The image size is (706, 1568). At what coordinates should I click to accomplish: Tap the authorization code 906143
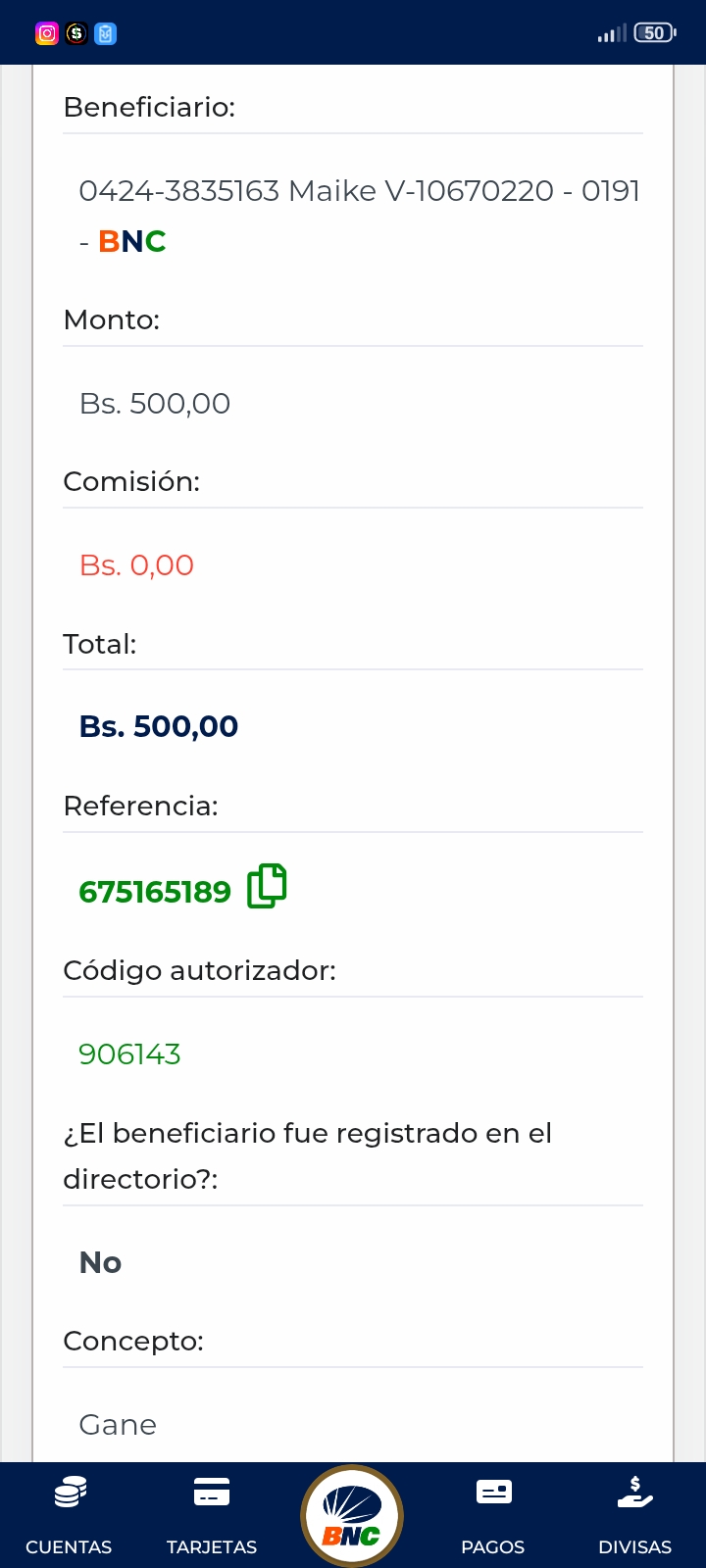(129, 1054)
